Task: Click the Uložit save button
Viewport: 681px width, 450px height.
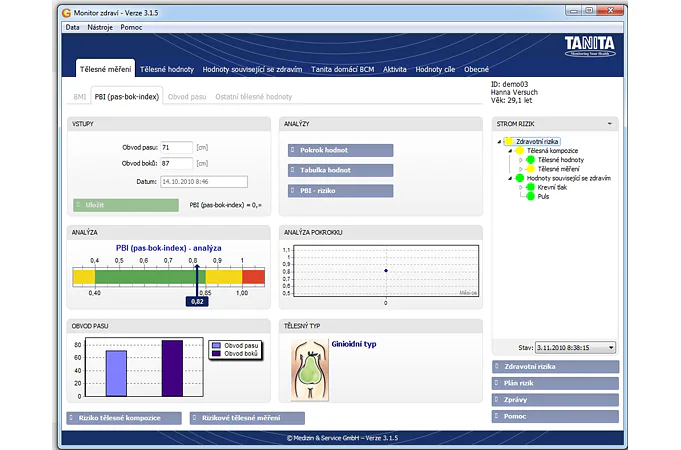Action: tap(115, 204)
